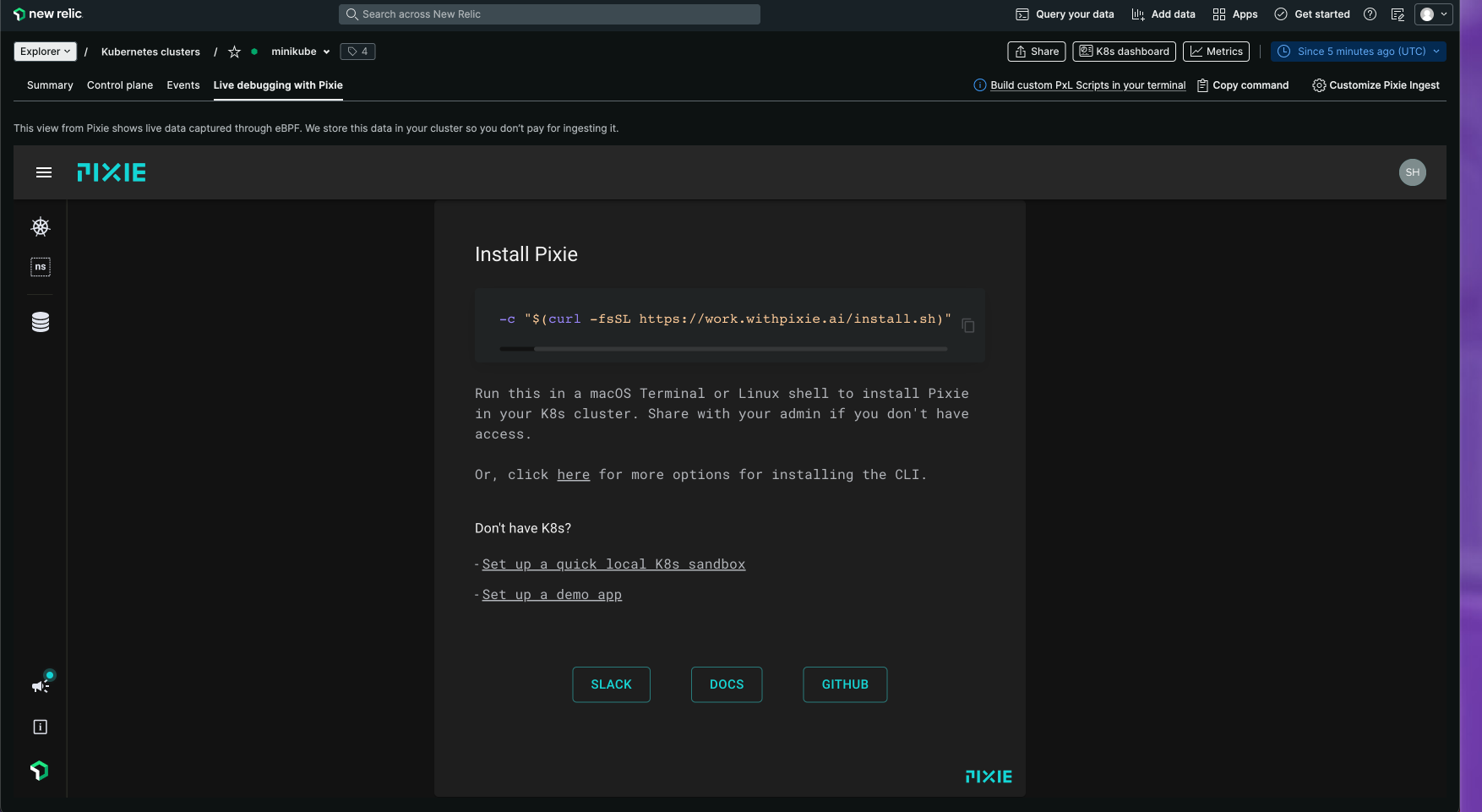Open Set up a demo app link

(x=552, y=595)
